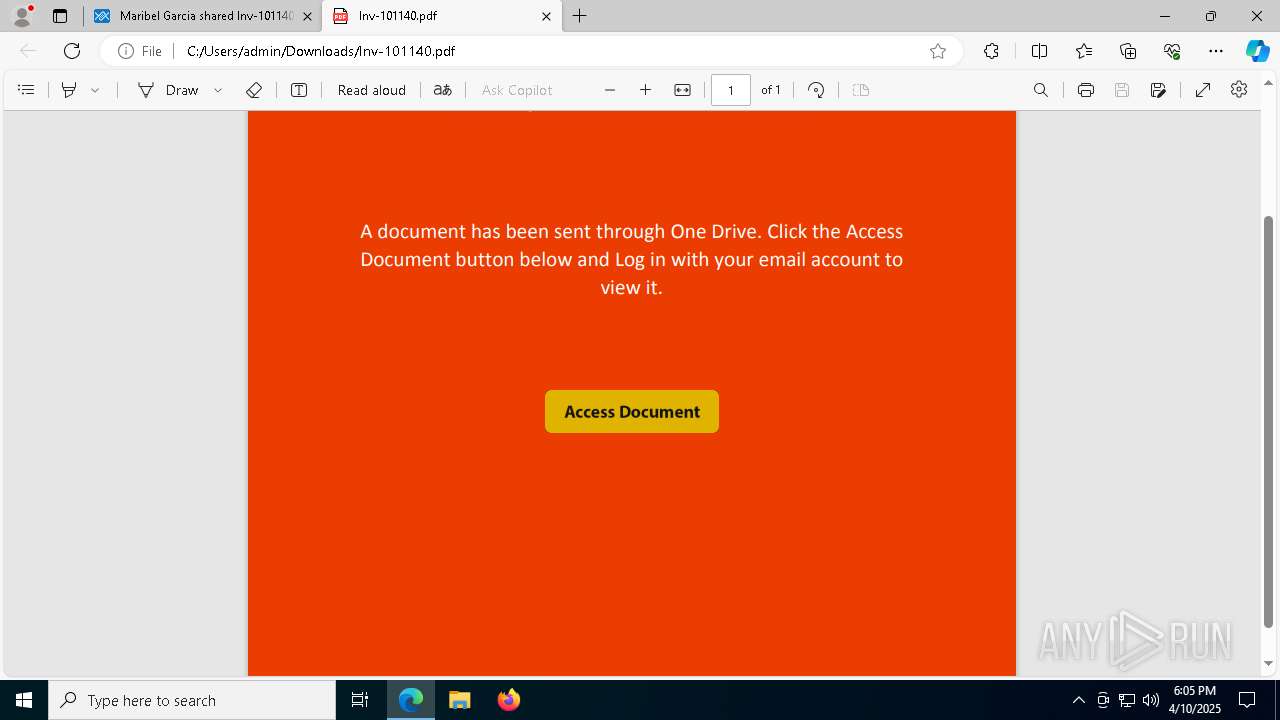
Task: Select the Erase tool
Action: 254,90
